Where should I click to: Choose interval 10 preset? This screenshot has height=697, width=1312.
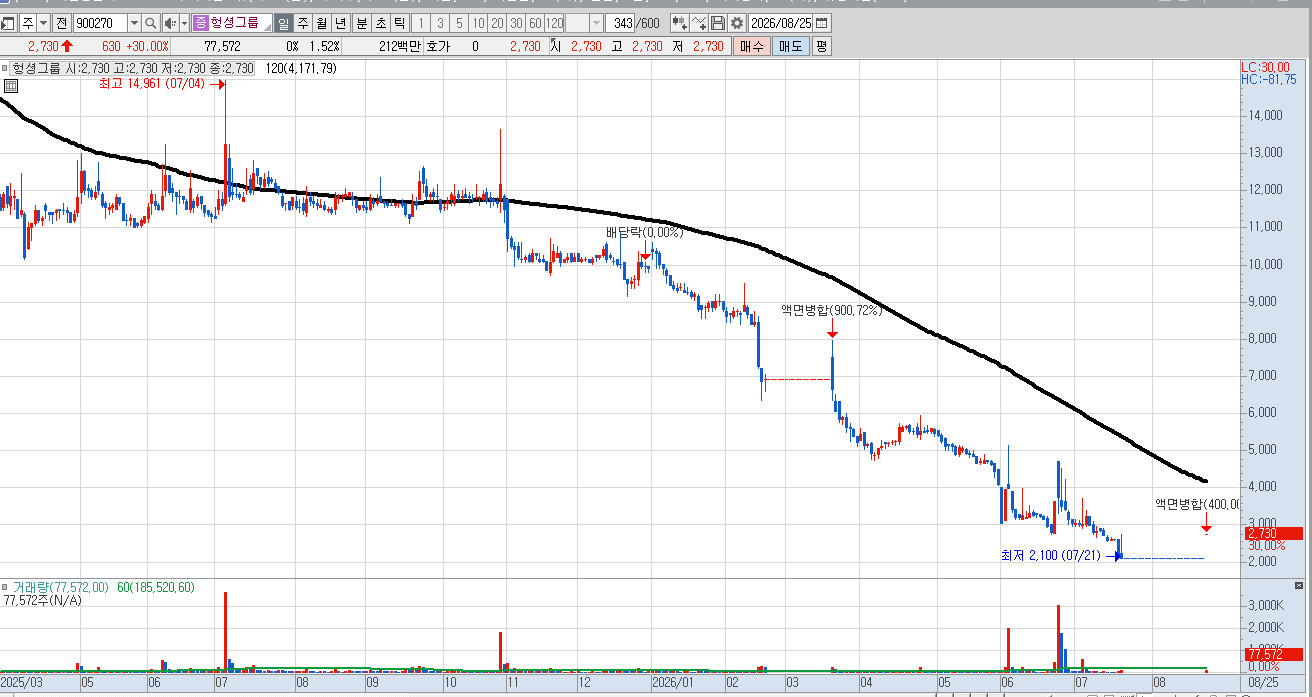pyautogui.click(x=478, y=23)
